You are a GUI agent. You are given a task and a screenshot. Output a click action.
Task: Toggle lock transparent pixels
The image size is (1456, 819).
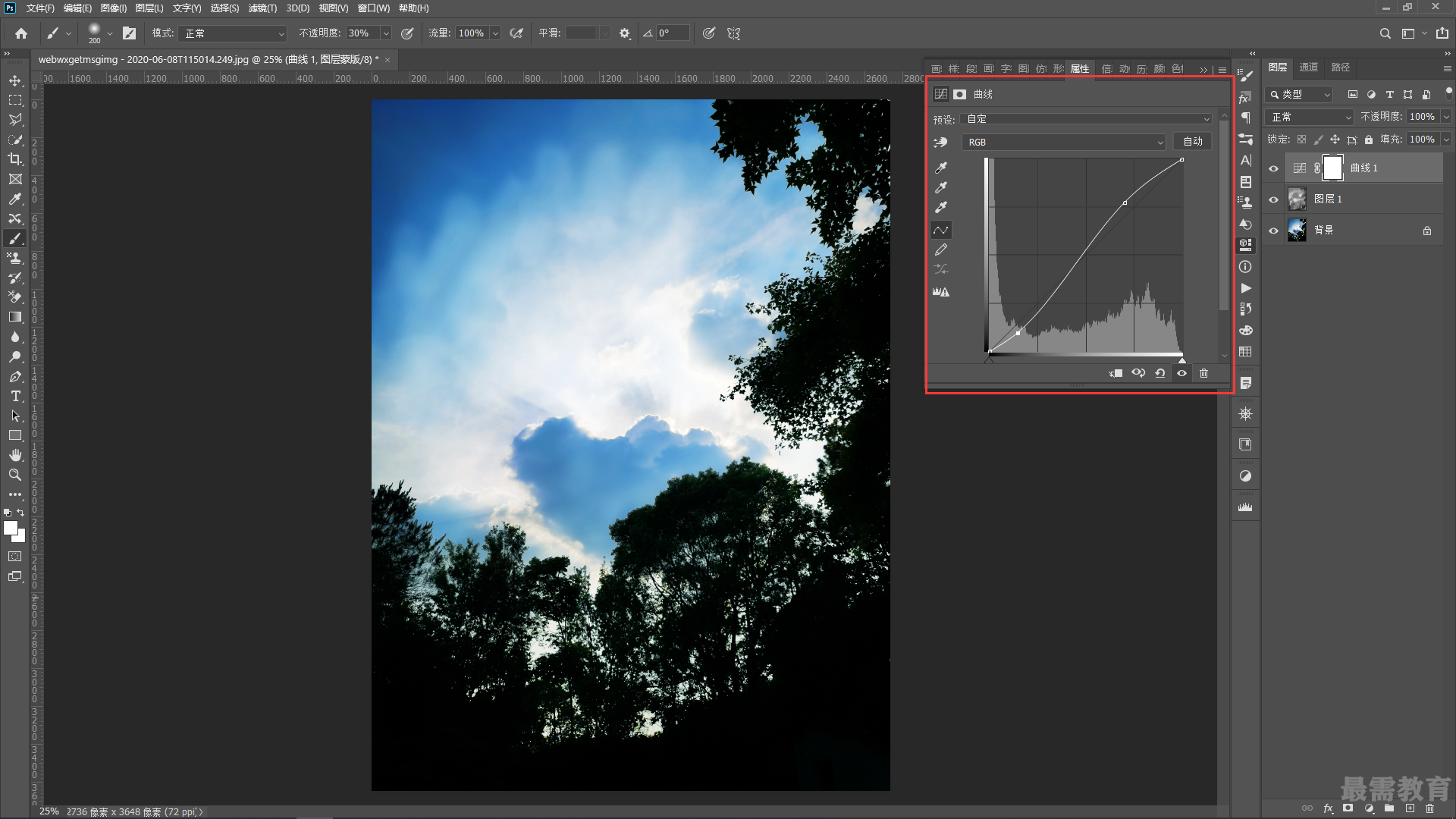coord(1301,140)
